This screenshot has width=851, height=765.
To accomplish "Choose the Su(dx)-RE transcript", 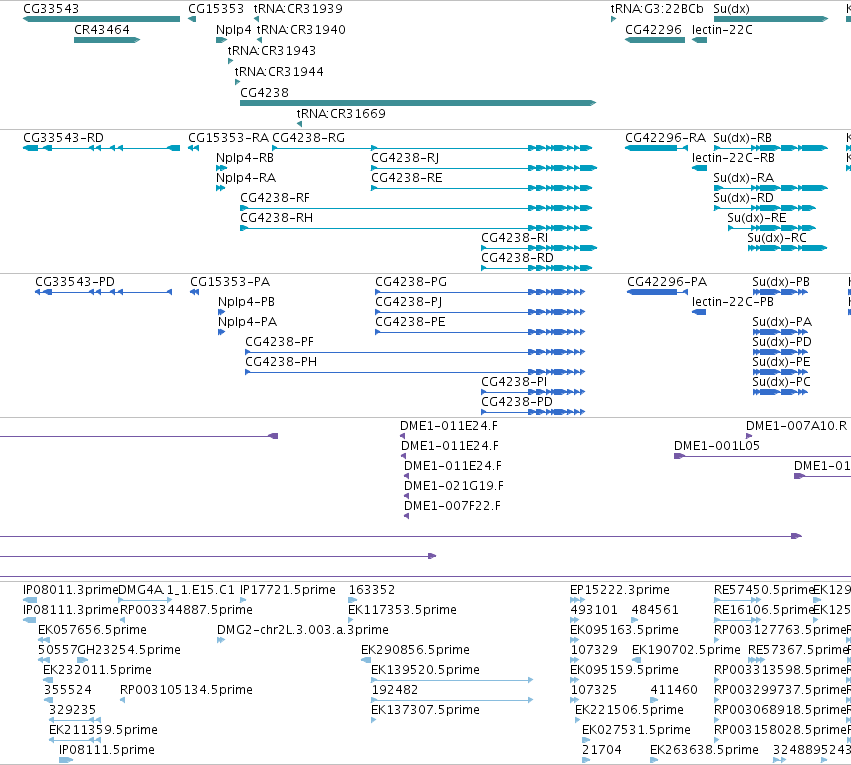I will pos(757,218).
